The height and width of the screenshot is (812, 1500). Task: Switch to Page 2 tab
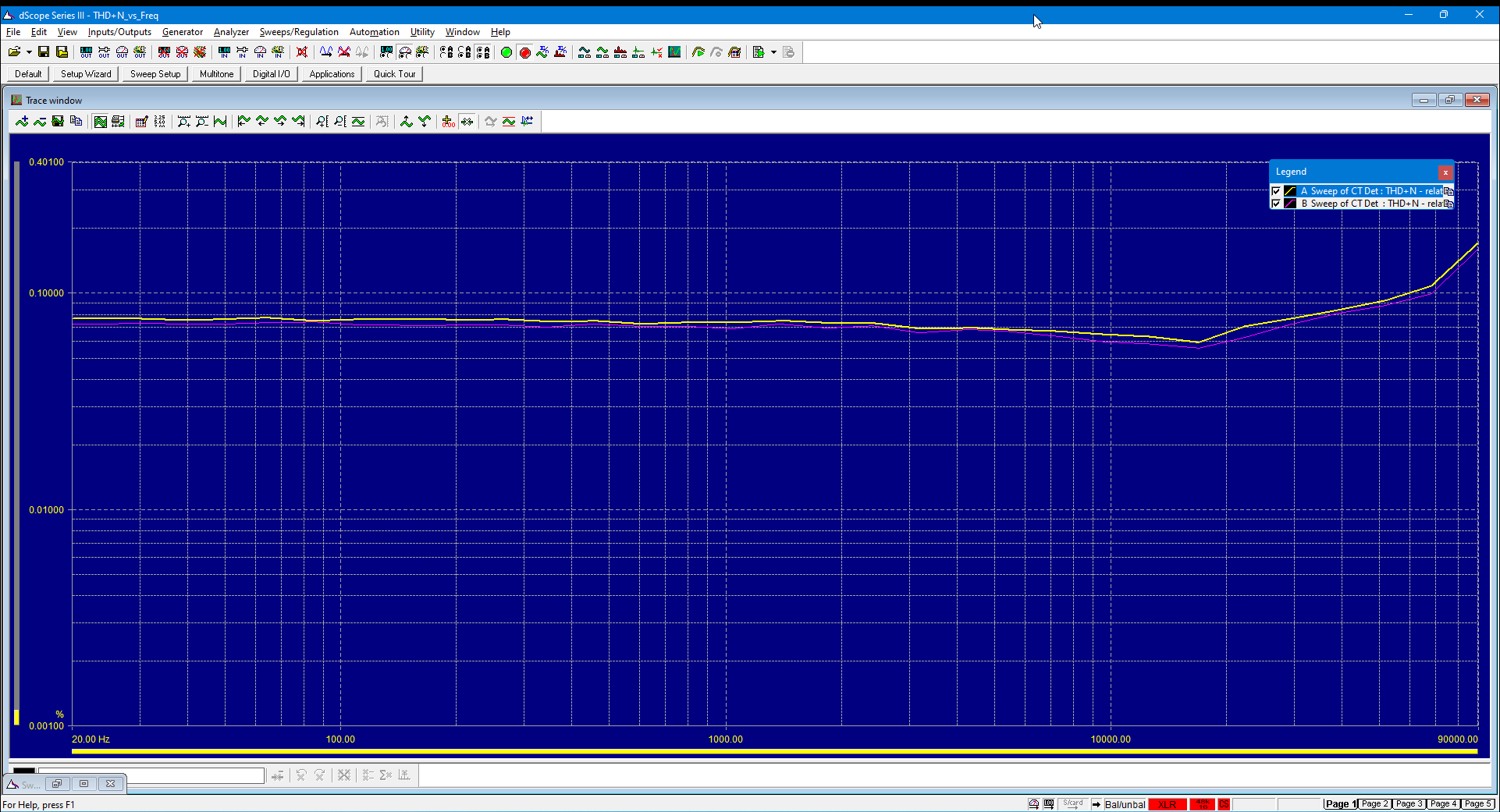(1374, 803)
